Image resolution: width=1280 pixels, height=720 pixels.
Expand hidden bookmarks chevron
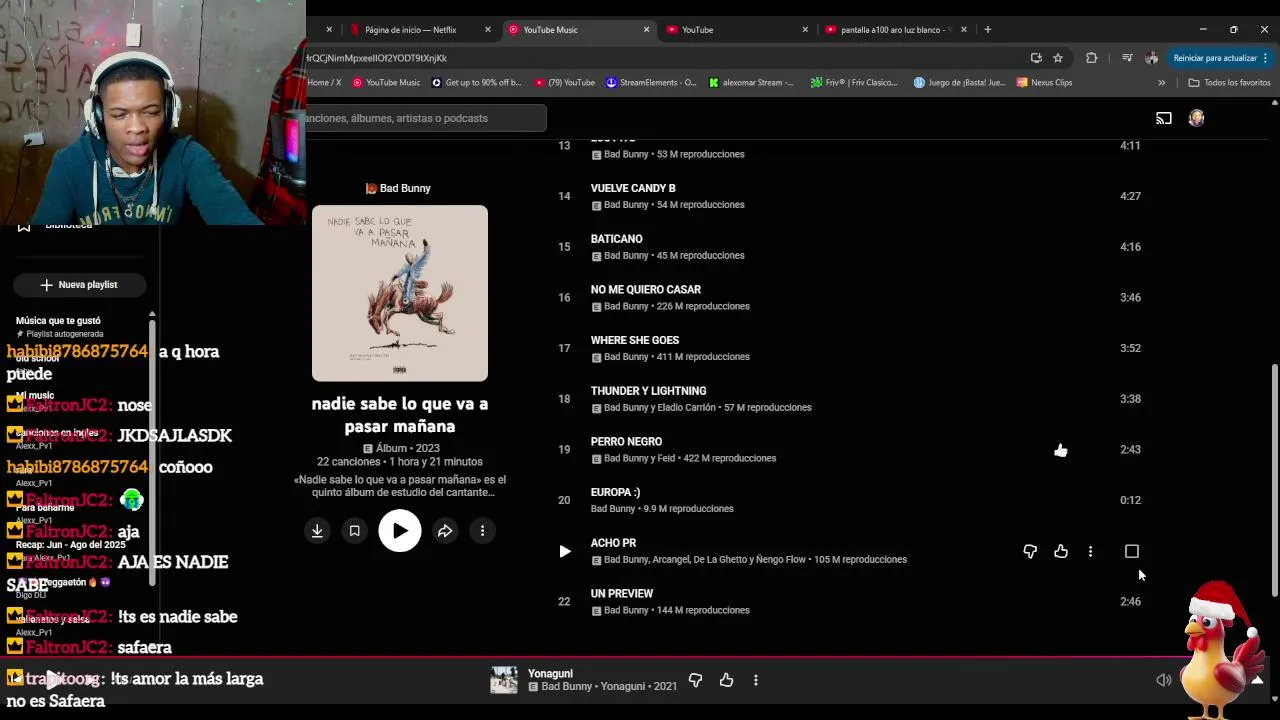coord(1161,83)
